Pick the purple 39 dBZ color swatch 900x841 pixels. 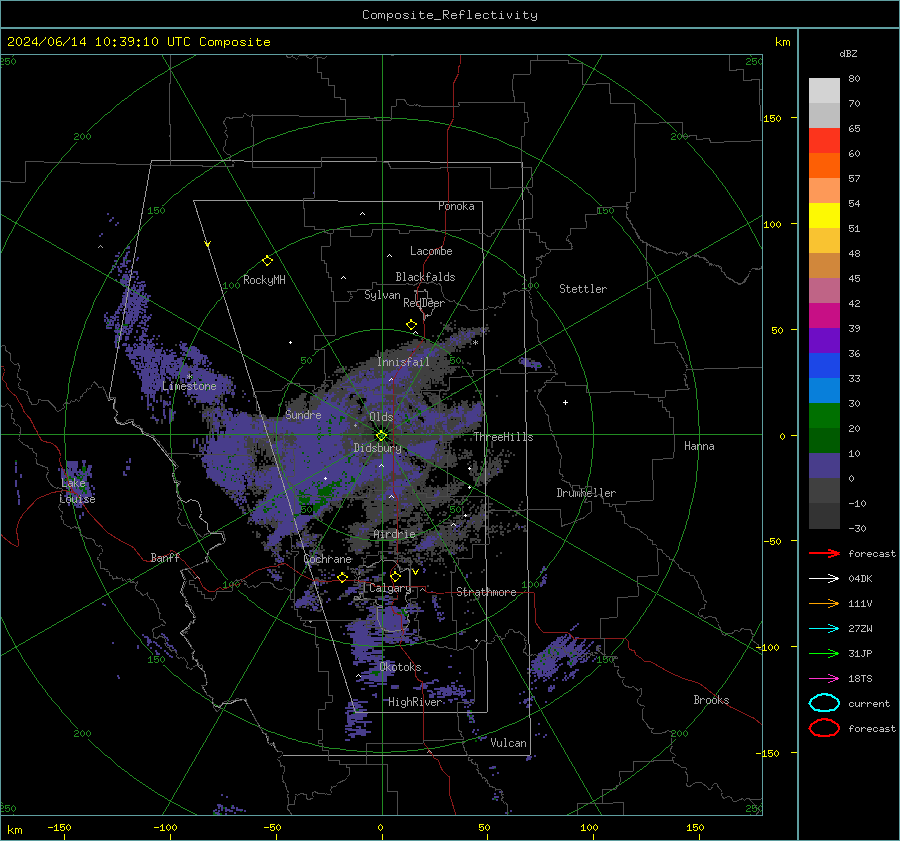pyautogui.click(x=824, y=340)
